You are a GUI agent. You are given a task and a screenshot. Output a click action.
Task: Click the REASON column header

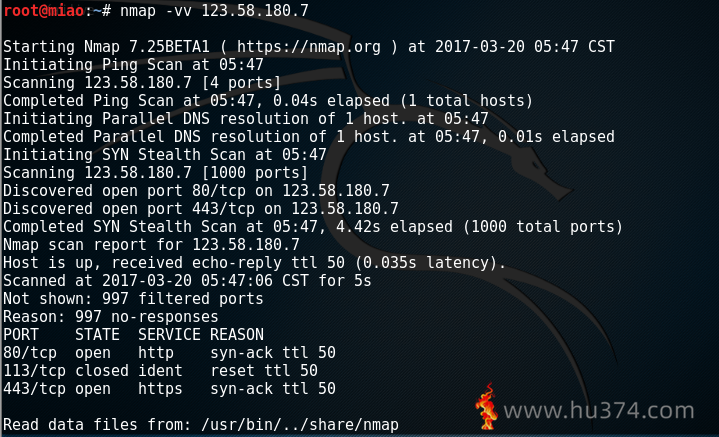pyautogui.click(x=237, y=335)
